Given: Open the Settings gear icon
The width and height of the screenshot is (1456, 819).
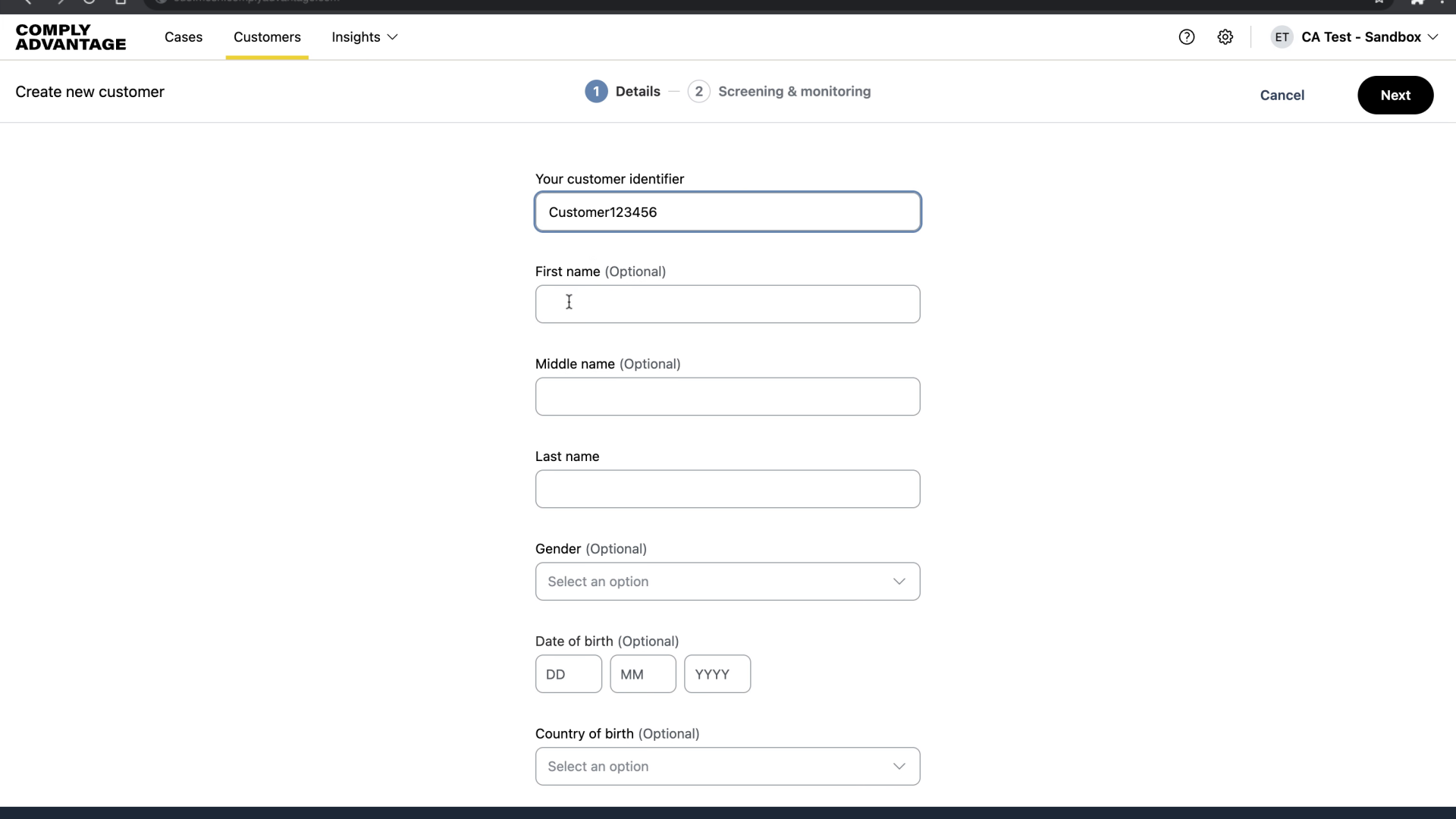Looking at the screenshot, I should coord(1225,36).
